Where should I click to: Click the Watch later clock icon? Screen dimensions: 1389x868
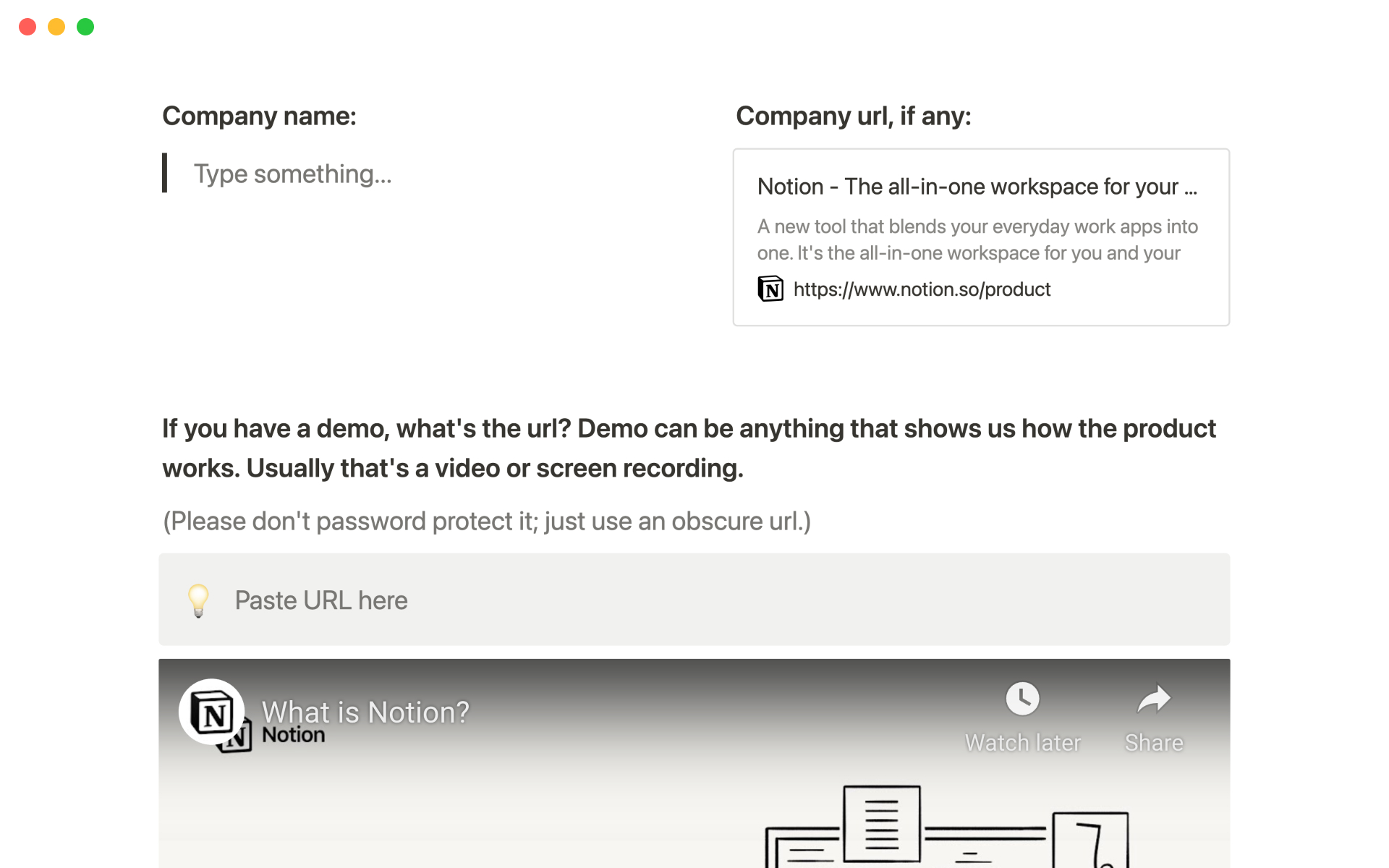point(1022,699)
